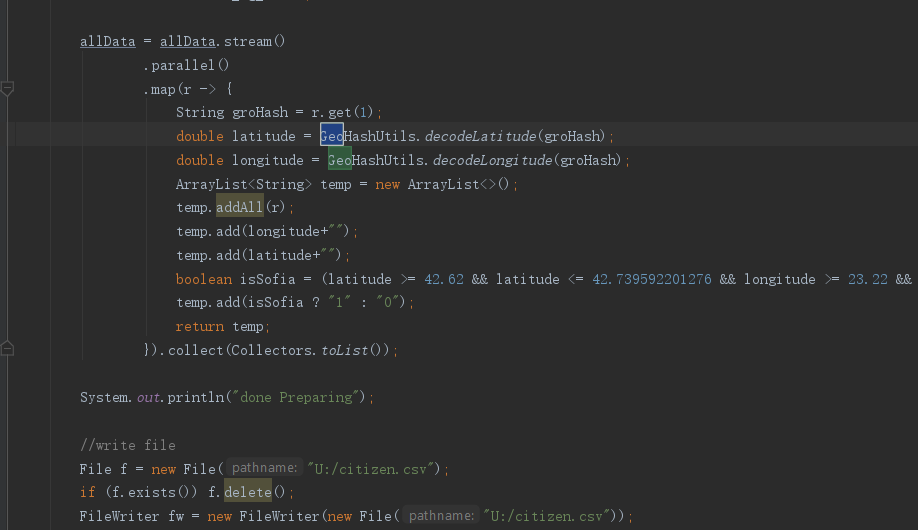Click temp.add(isSofia ternary line
This screenshot has height=530, width=918.
tap(294, 303)
